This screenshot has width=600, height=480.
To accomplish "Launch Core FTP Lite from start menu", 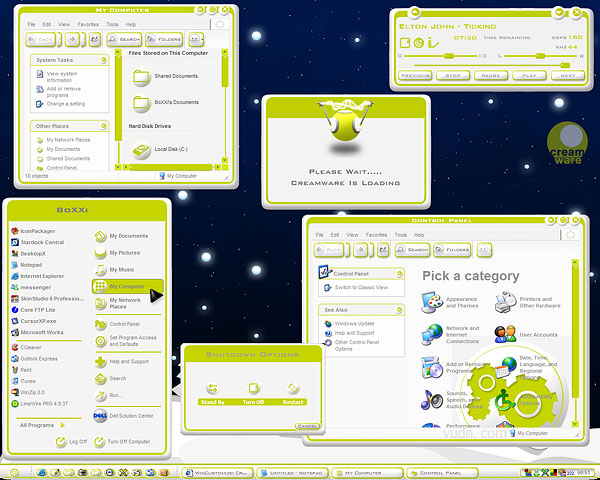I will coord(33,310).
